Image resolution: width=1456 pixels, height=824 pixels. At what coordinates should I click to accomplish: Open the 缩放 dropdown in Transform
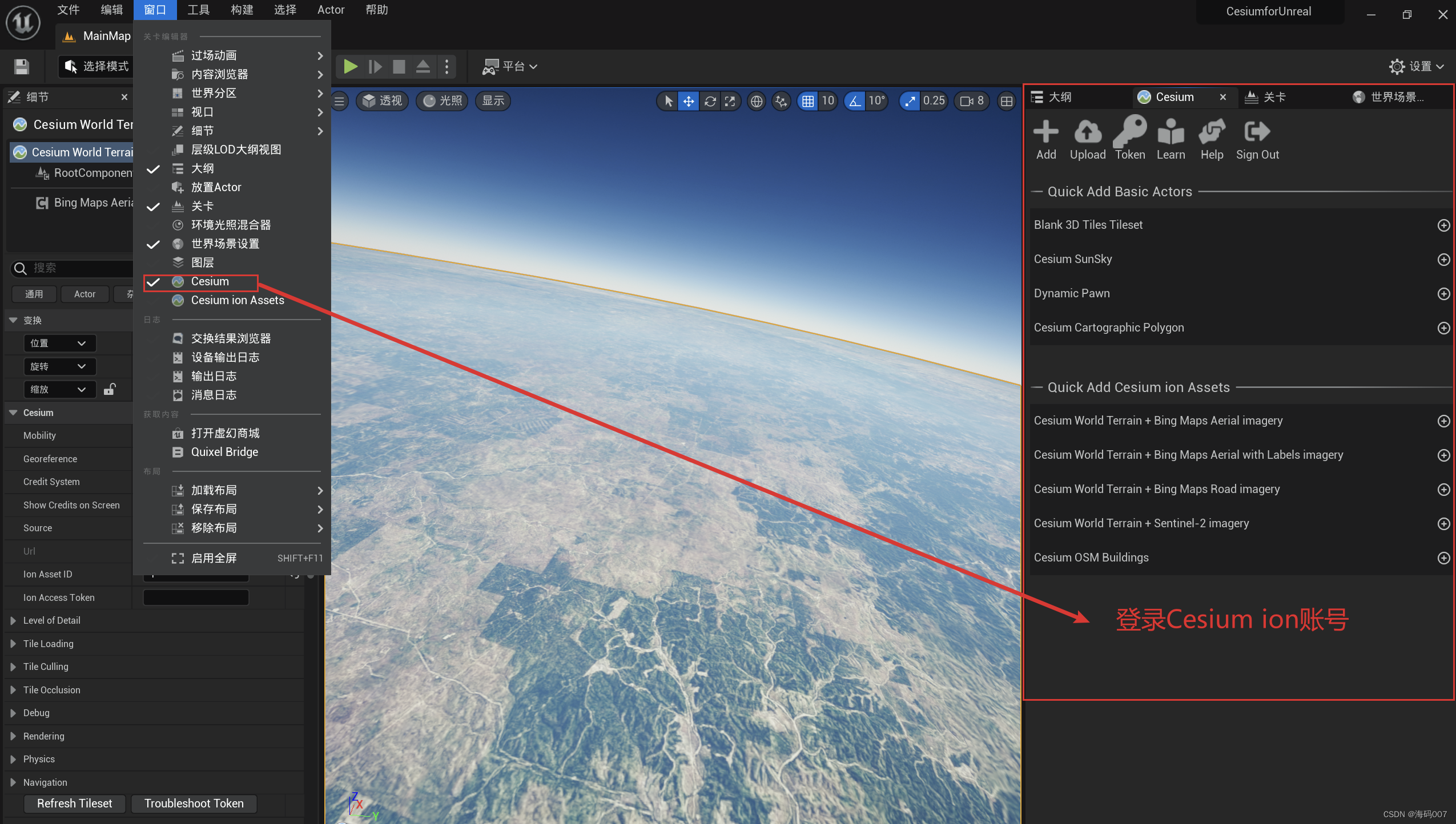[59, 389]
